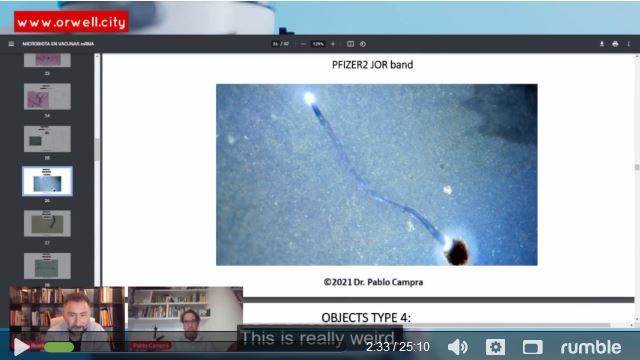Click the rumble logo in the player
The height and width of the screenshot is (360, 640).
click(x=591, y=347)
